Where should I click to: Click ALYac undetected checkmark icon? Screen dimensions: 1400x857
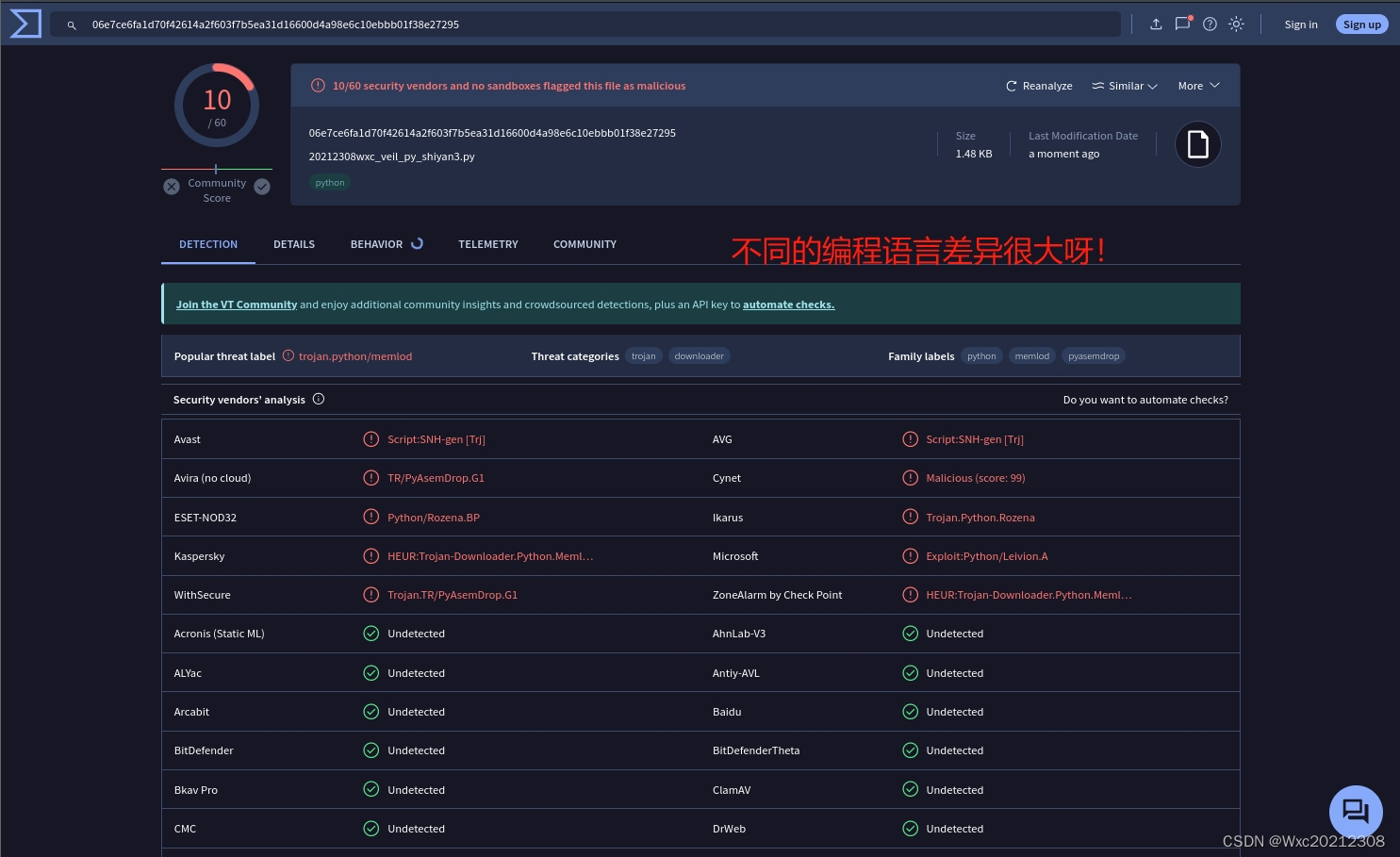(371, 673)
